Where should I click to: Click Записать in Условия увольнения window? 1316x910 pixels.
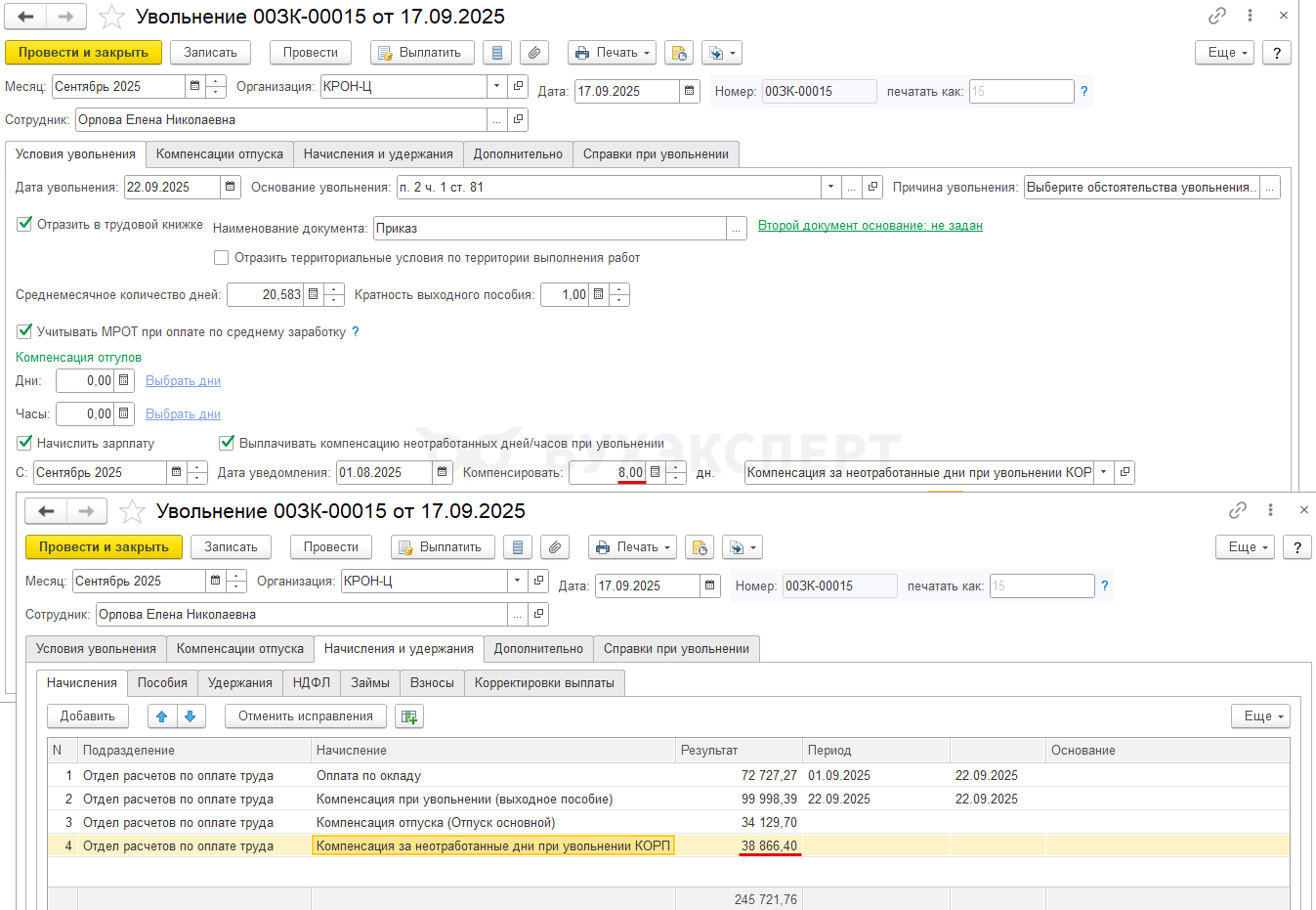tap(210, 53)
